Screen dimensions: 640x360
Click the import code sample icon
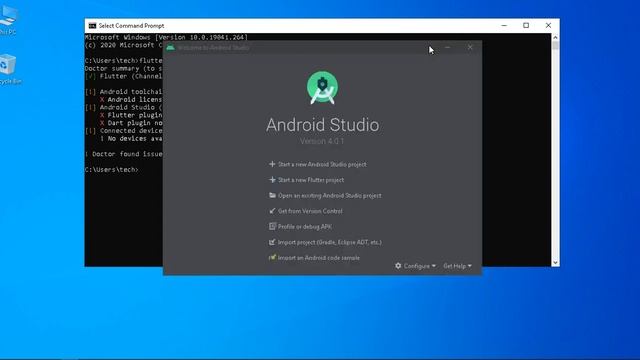click(272, 257)
